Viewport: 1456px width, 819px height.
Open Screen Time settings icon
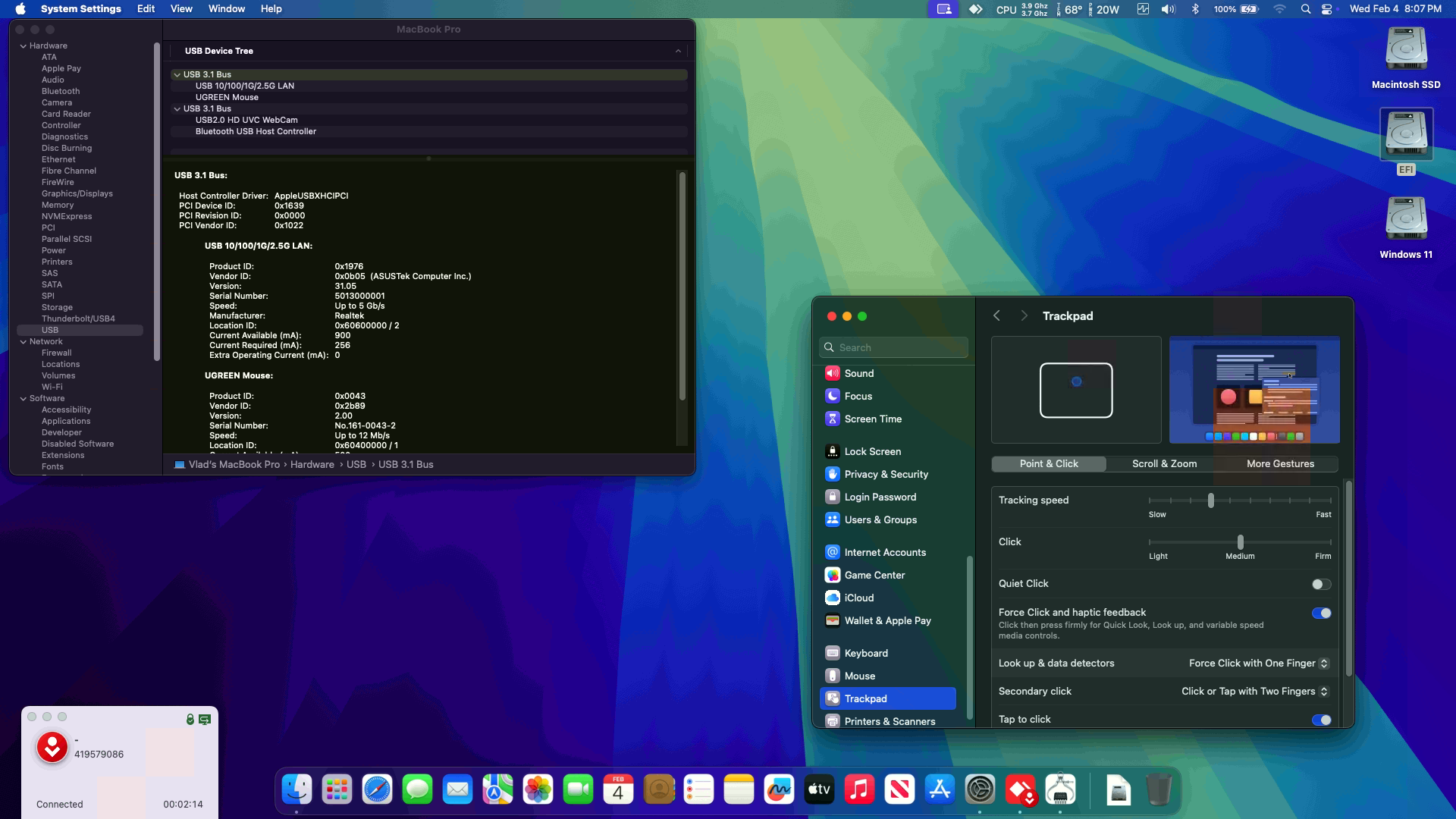832,419
